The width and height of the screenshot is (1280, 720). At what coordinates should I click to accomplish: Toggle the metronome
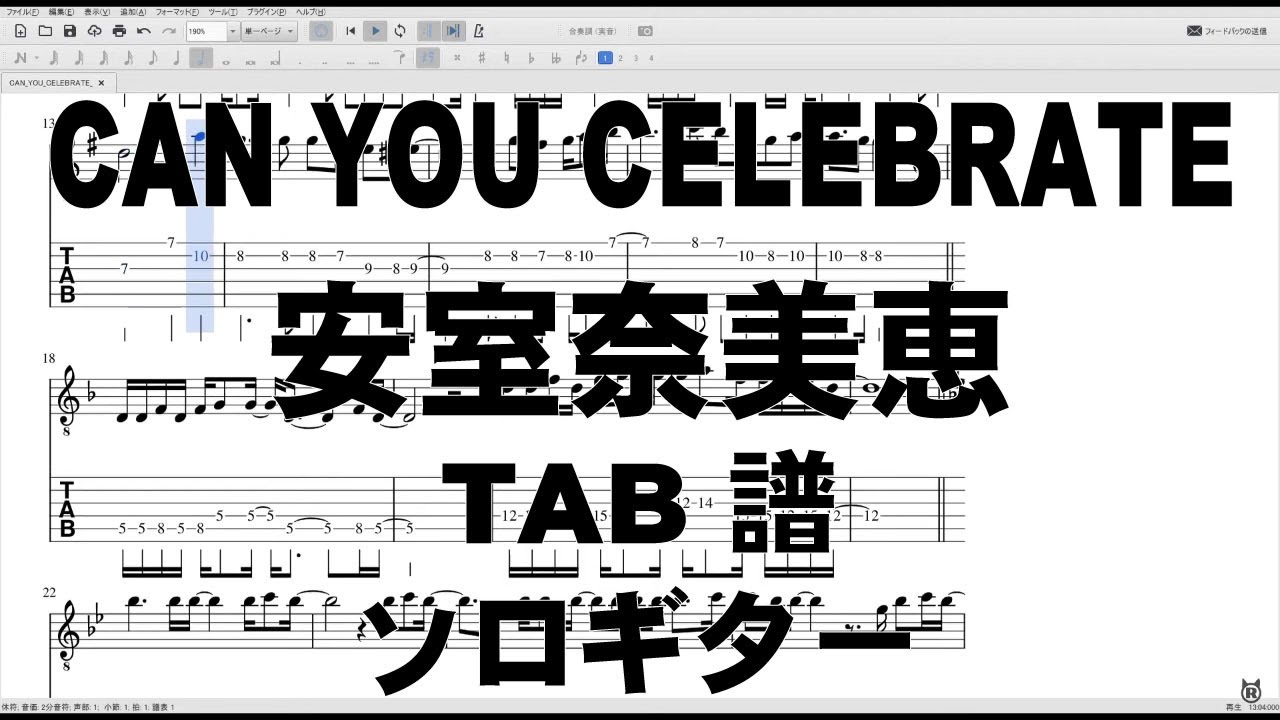click(x=479, y=31)
